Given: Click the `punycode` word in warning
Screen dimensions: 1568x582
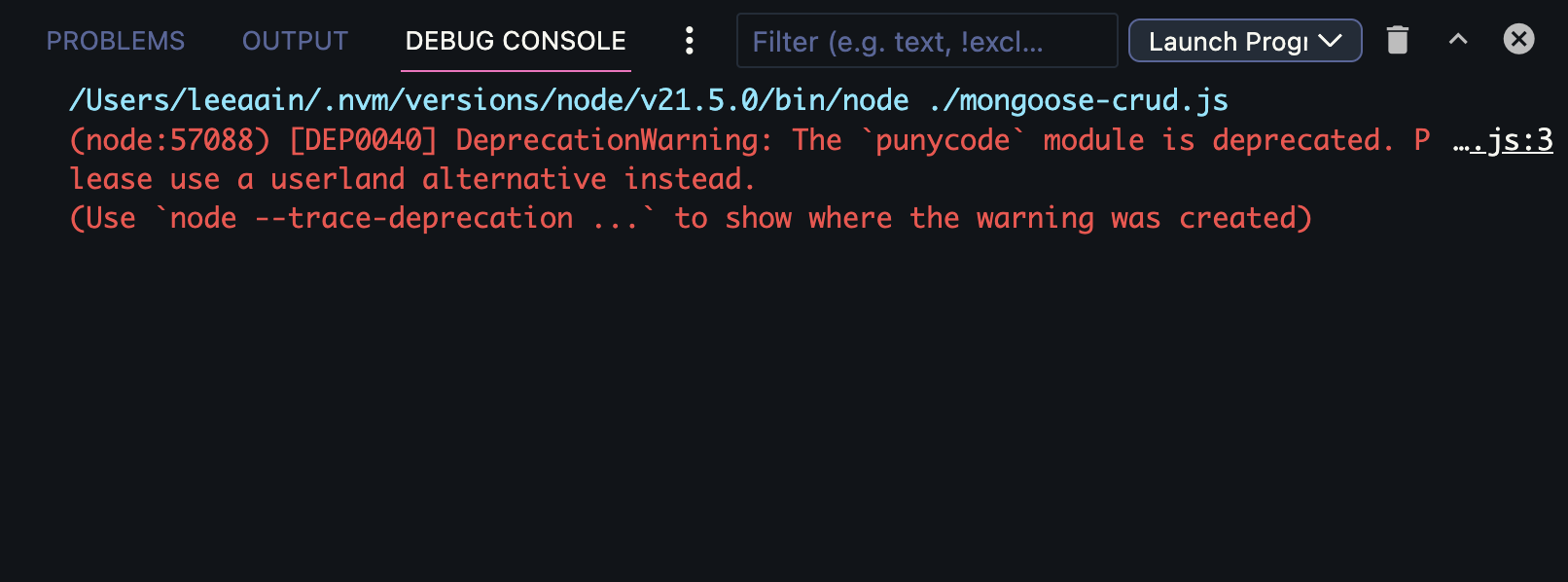Looking at the screenshot, I should coord(943,140).
